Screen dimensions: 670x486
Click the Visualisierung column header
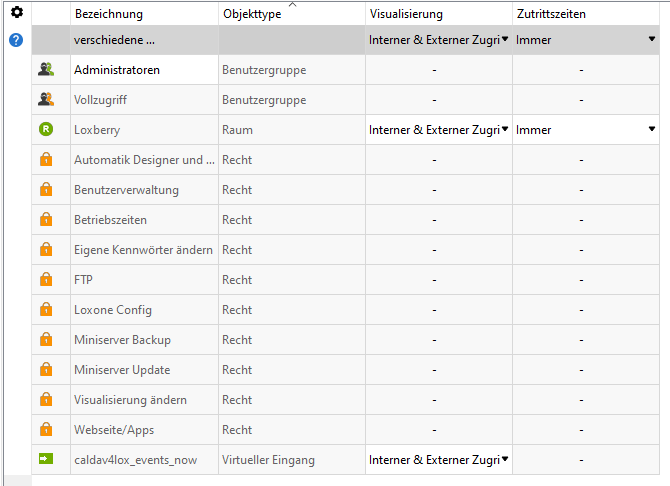(x=406, y=14)
